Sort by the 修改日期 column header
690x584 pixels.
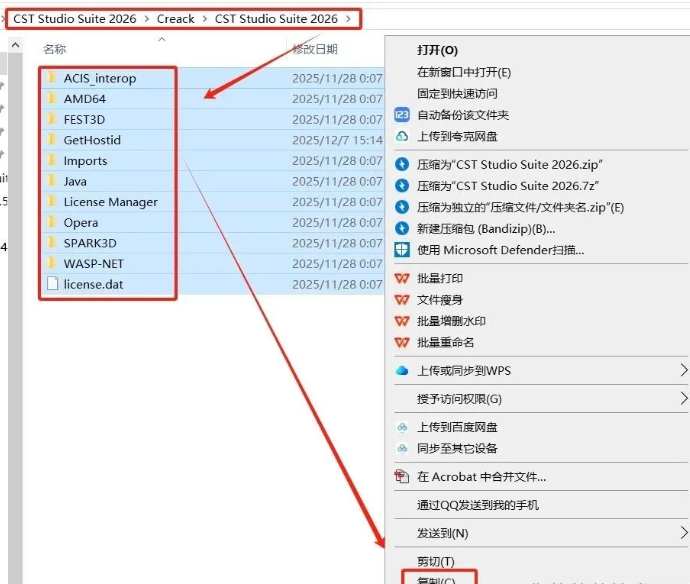pos(315,49)
